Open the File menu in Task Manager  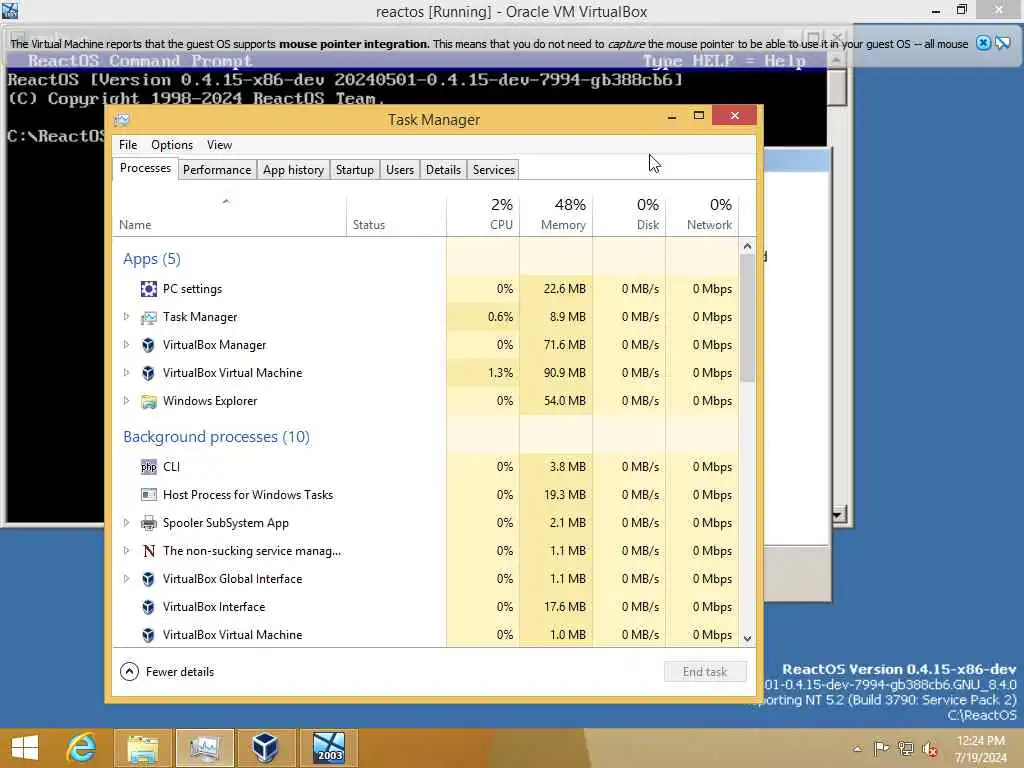(128, 145)
